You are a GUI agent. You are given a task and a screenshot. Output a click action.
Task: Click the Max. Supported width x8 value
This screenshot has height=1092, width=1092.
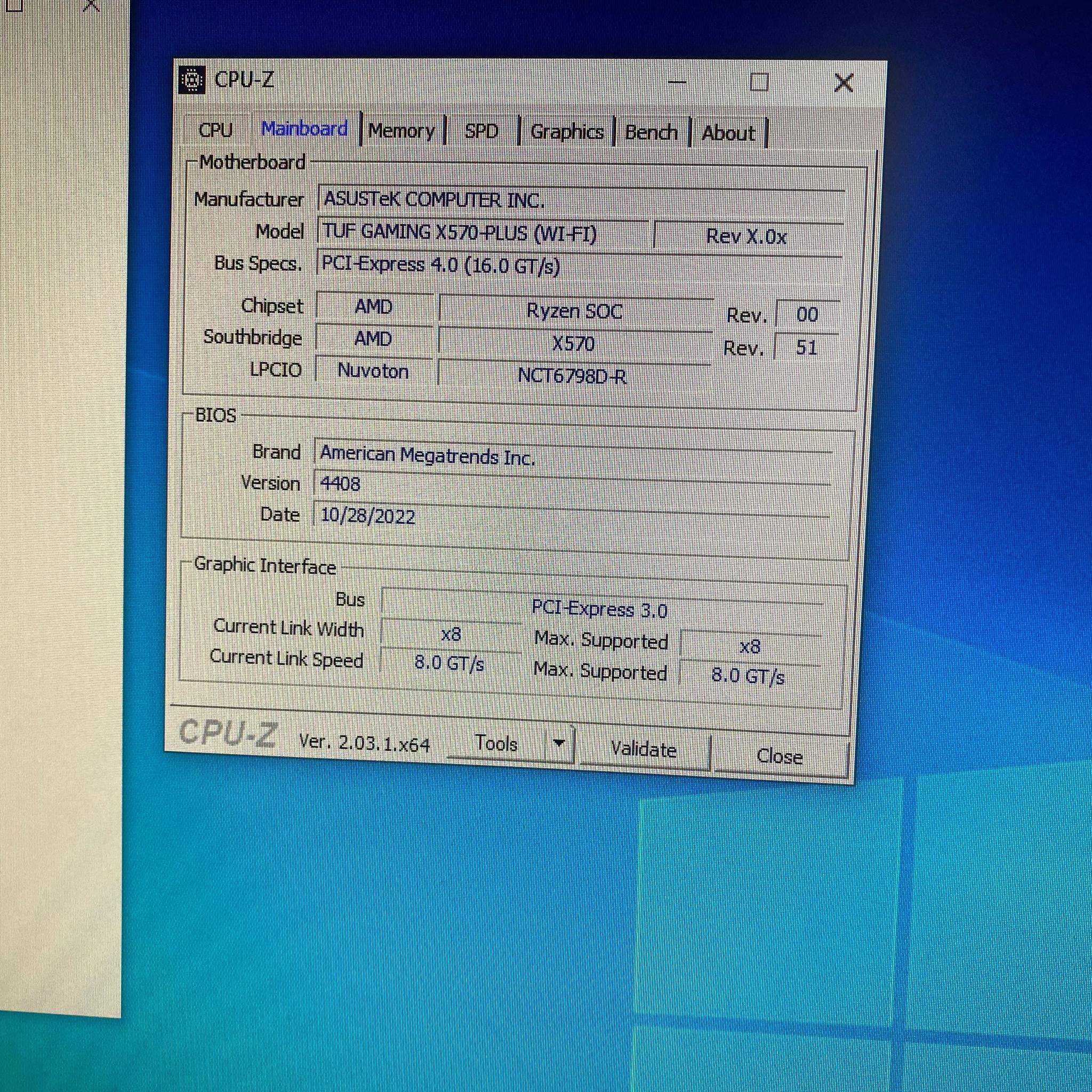pyautogui.click(x=750, y=646)
